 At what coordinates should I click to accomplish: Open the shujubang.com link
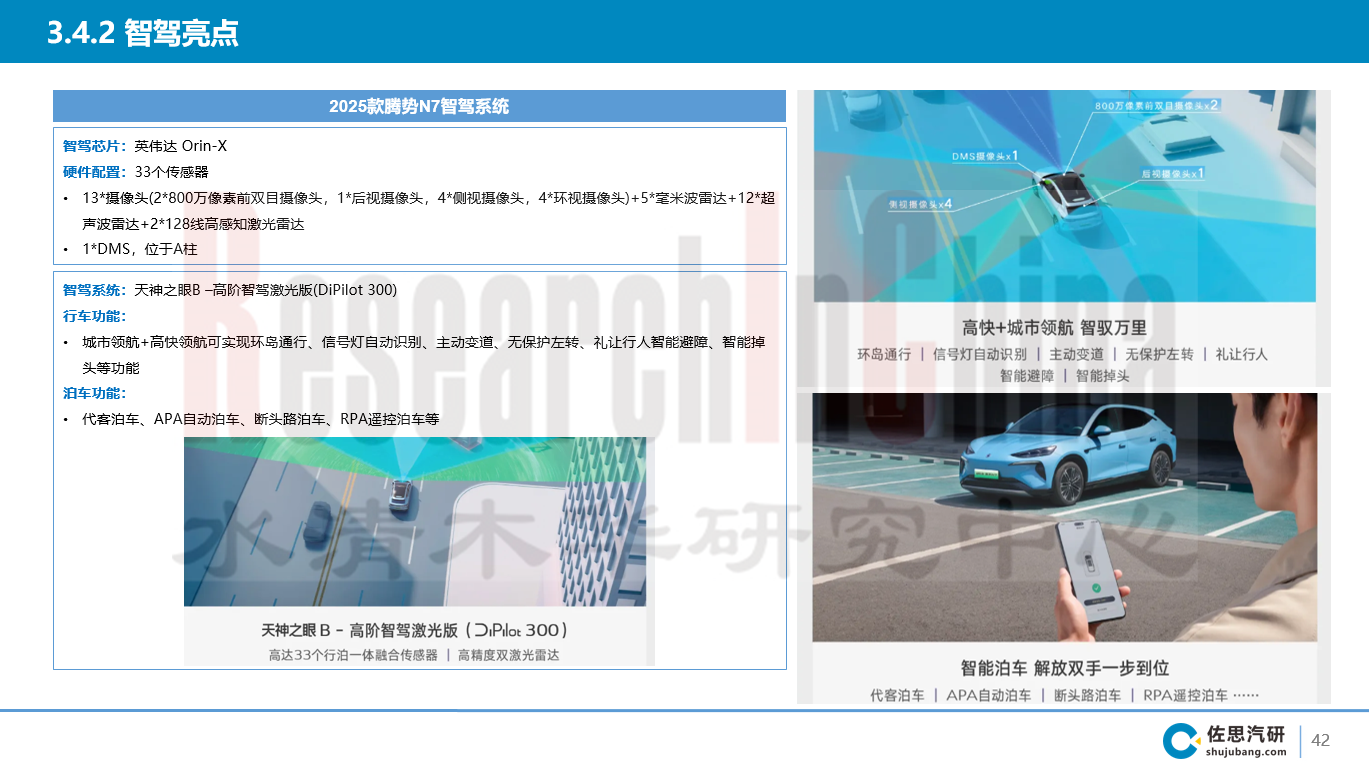pos(1246,752)
